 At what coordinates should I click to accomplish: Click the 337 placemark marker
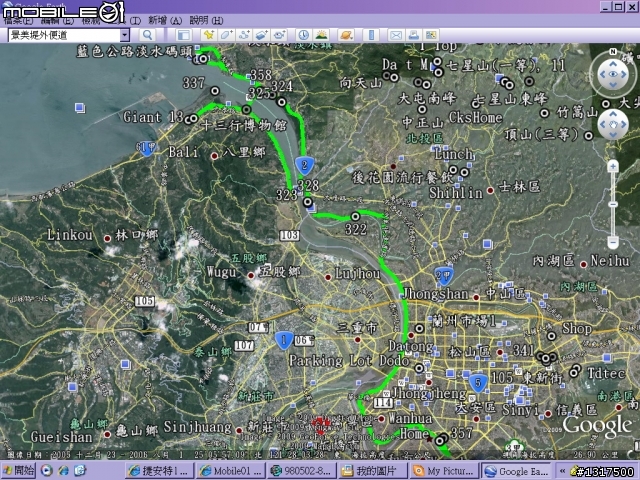tap(215, 91)
